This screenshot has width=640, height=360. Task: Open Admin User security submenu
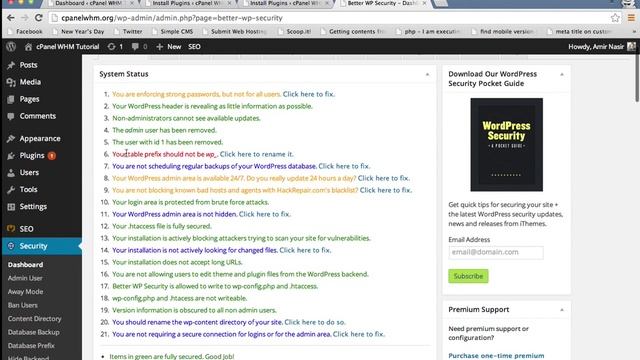25,278
